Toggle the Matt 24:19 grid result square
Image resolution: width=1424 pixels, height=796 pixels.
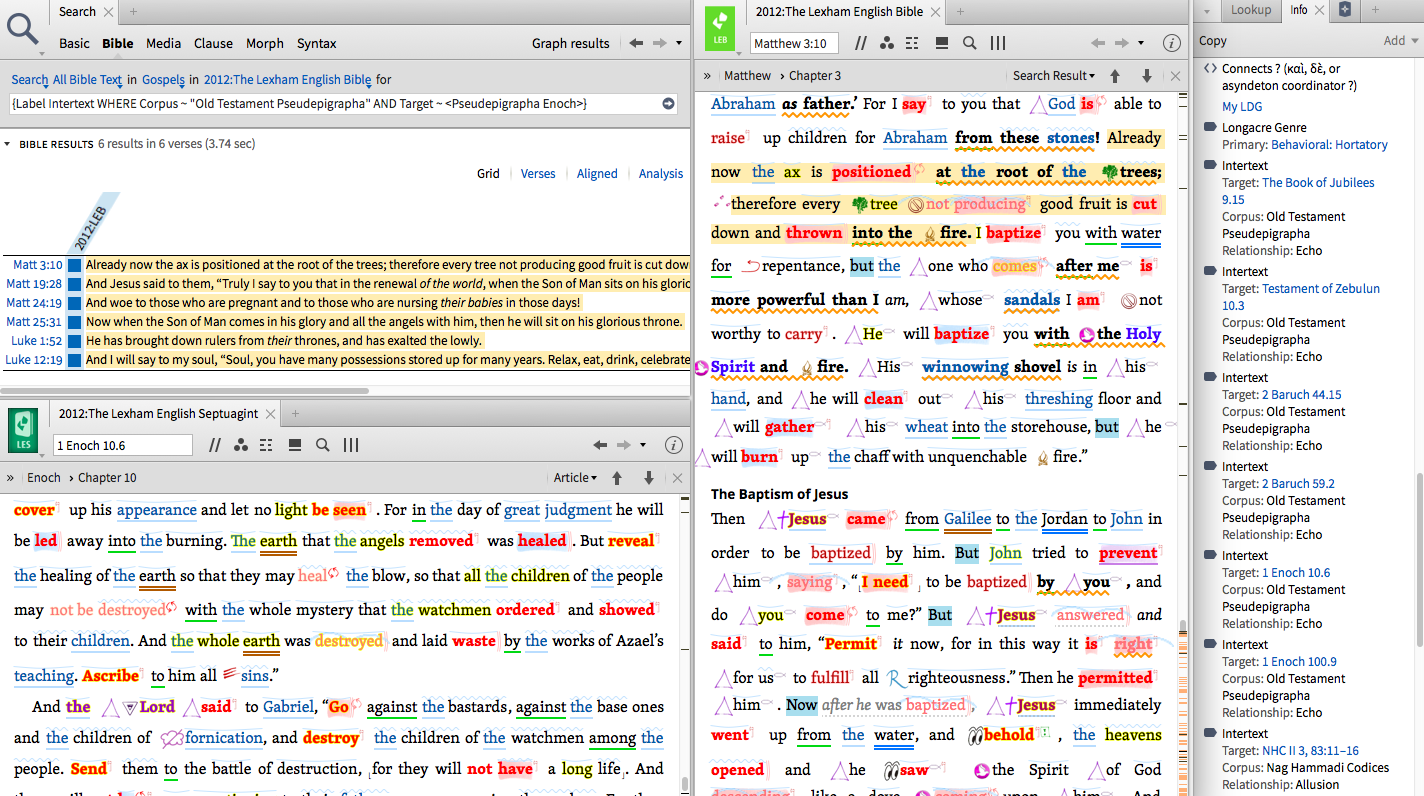(74, 303)
